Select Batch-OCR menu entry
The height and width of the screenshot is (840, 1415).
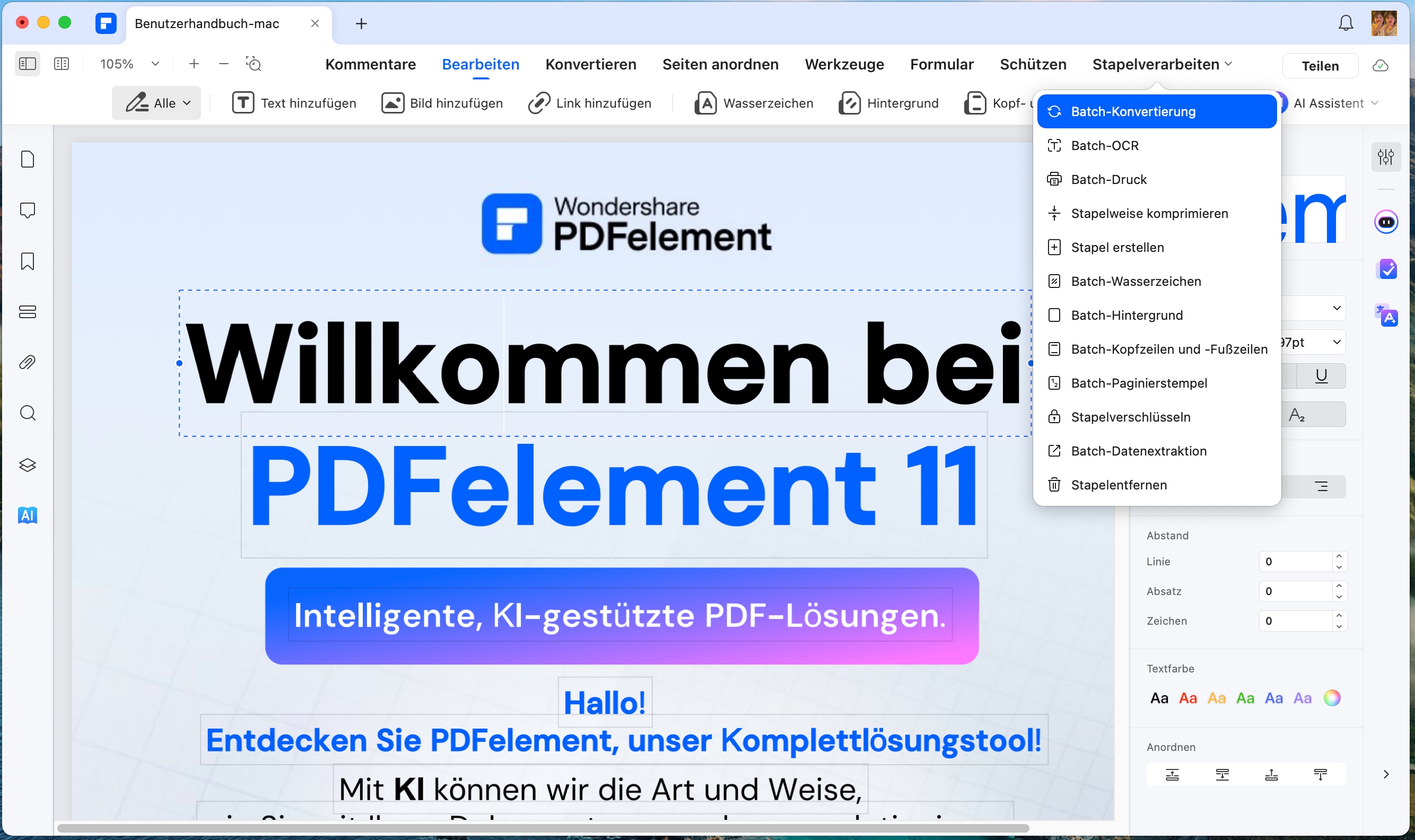tap(1157, 145)
